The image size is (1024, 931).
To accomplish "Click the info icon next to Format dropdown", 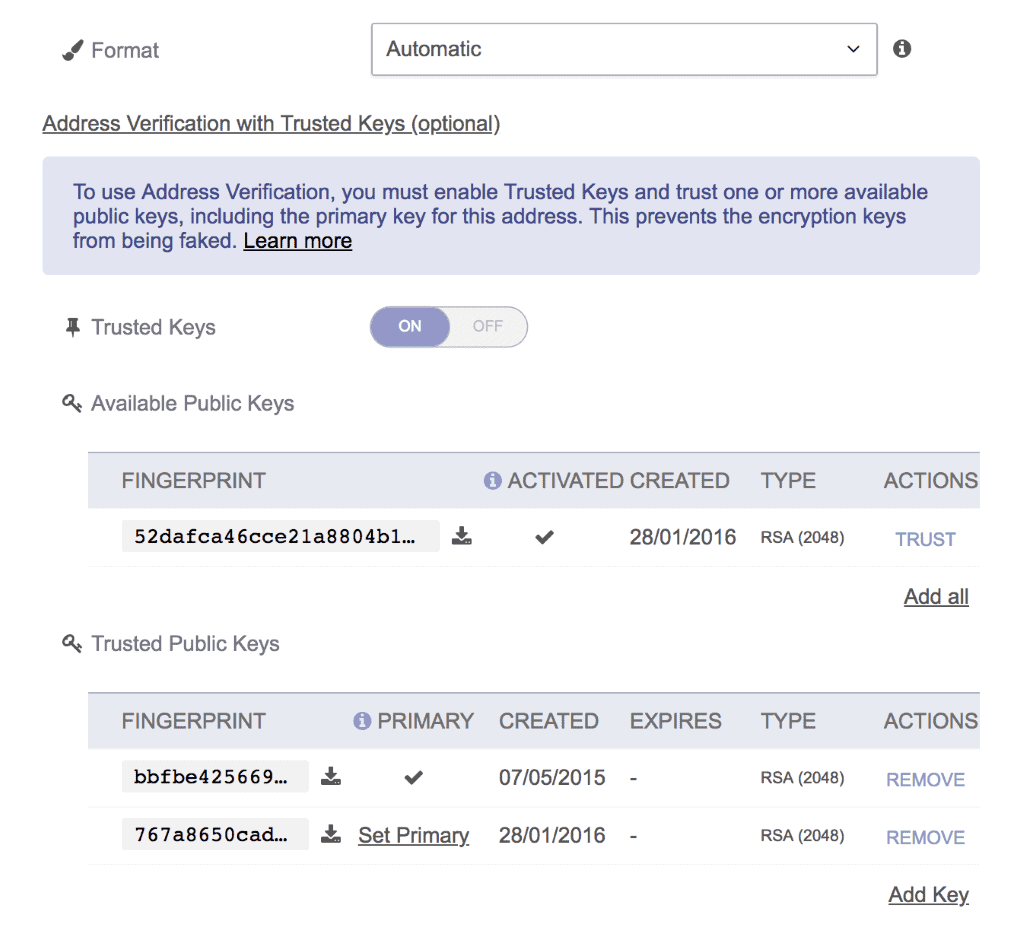I will pyautogui.click(x=901, y=47).
